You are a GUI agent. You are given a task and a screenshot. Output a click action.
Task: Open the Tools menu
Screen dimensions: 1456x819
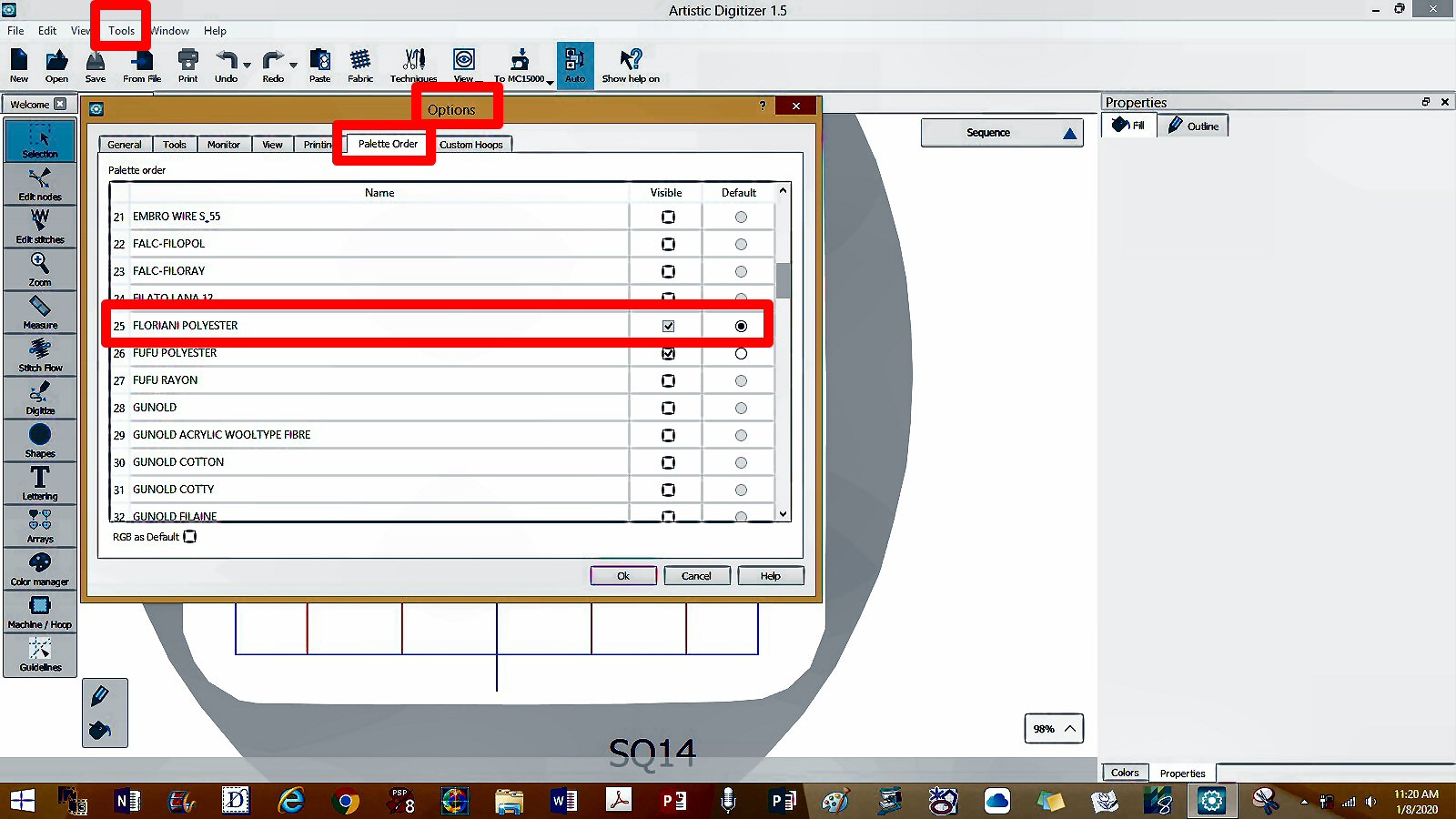point(121,30)
